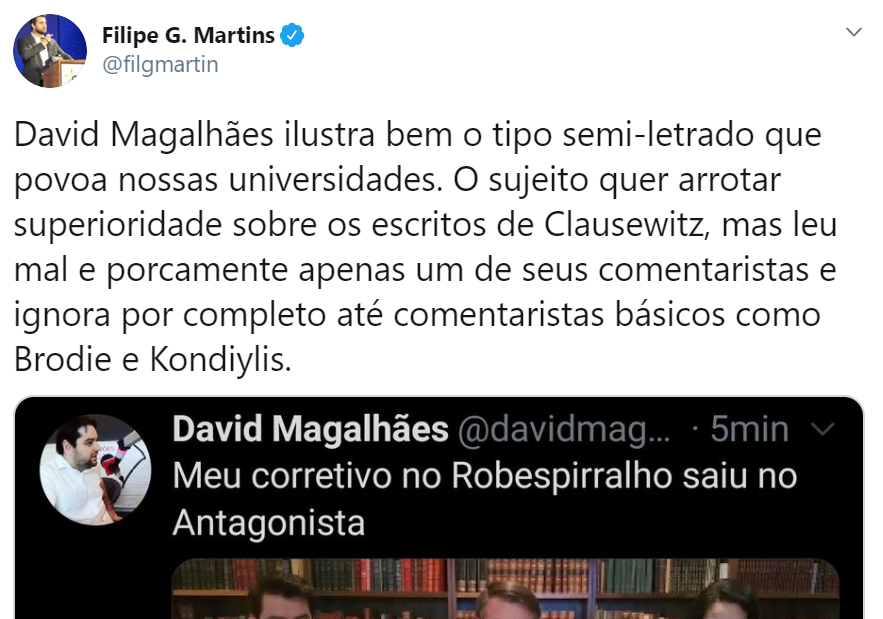Click the quoted tweet text about Robespirralho
This screenshot has width=883, height=619.
pos(484,500)
